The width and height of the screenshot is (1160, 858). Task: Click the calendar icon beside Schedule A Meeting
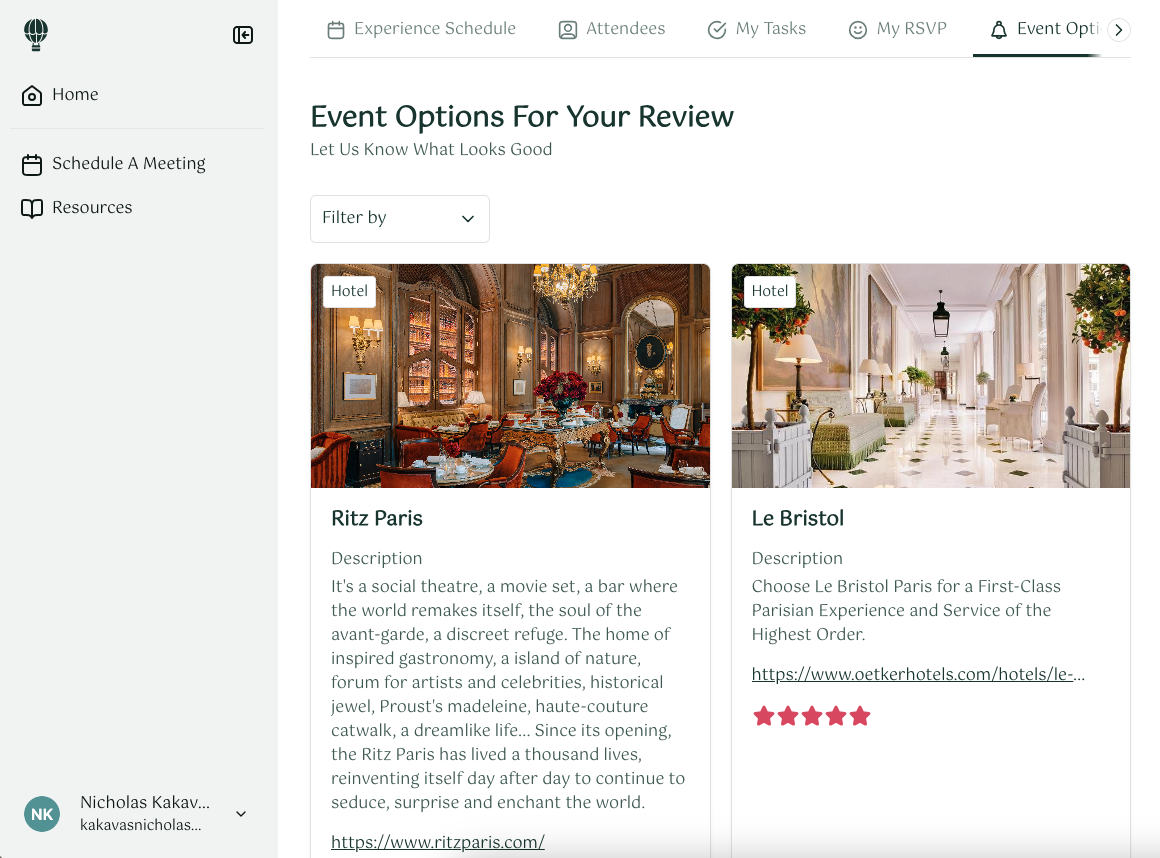tap(31, 163)
